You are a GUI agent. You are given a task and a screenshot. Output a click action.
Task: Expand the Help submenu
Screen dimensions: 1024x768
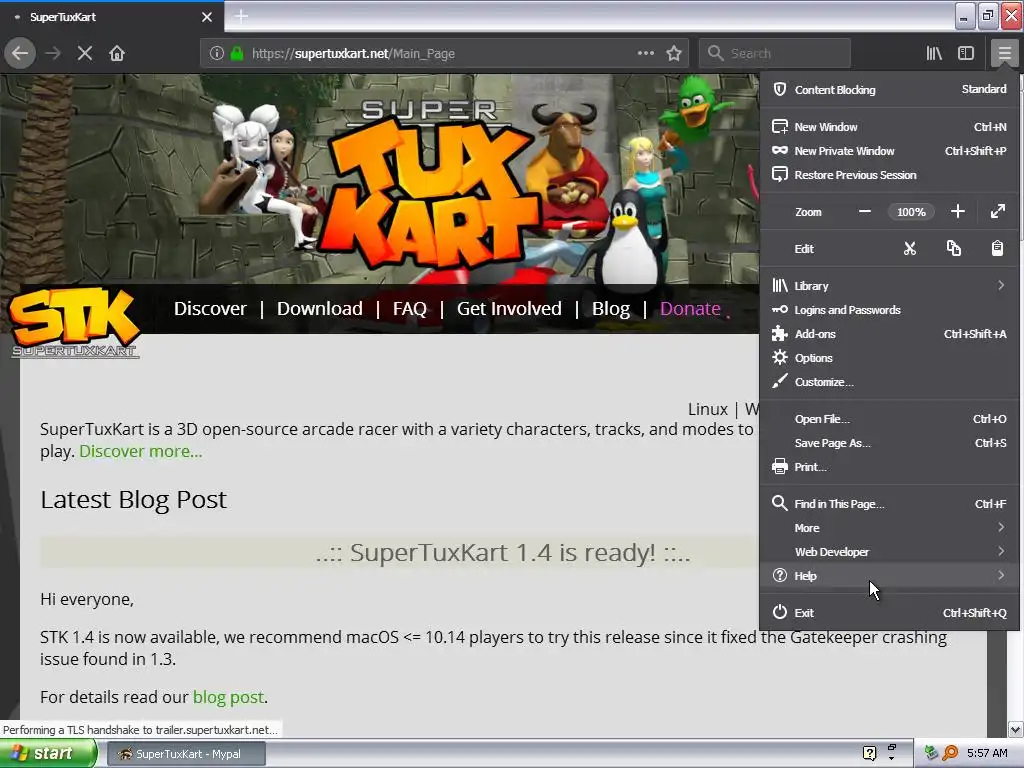pyautogui.click(x=889, y=576)
